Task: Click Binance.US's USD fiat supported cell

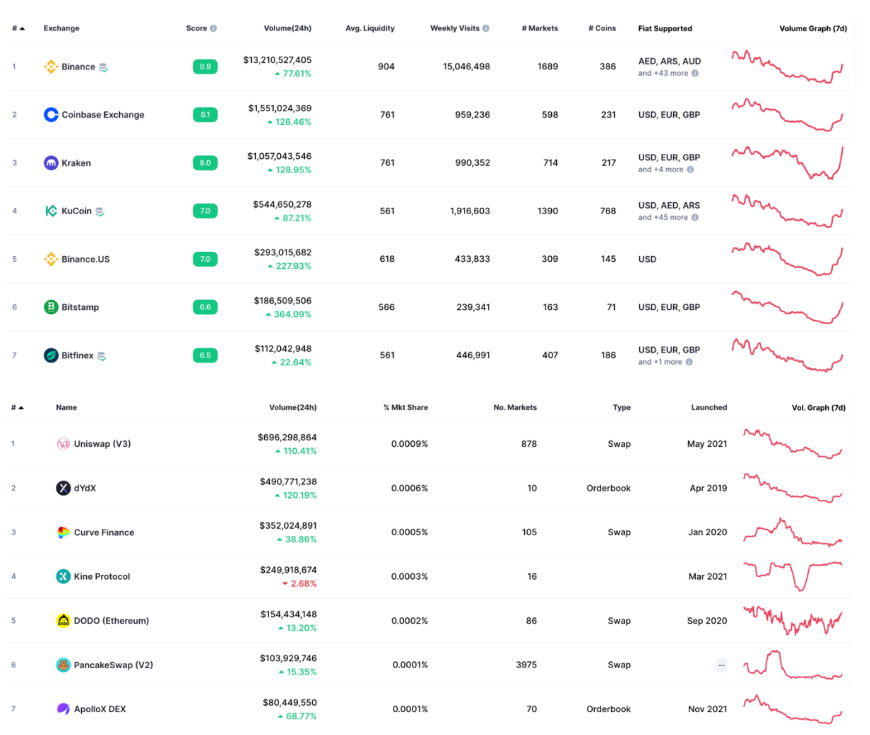Action: click(647, 259)
